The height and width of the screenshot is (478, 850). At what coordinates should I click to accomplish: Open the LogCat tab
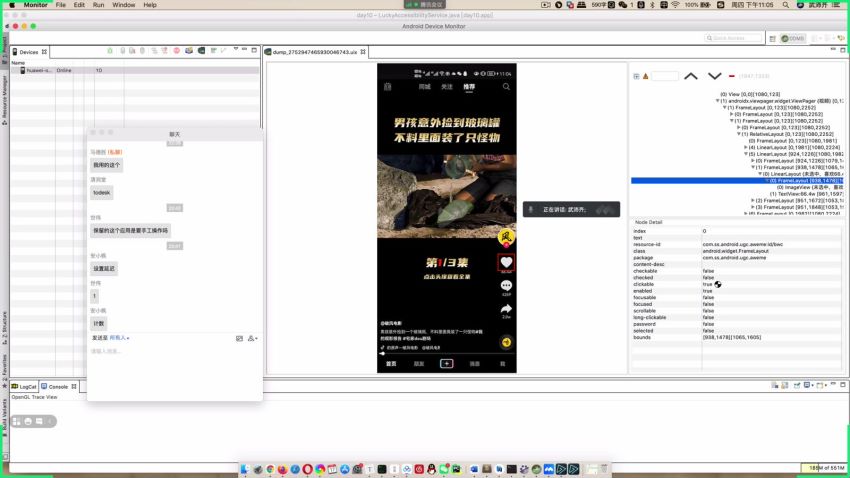[24, 387]
